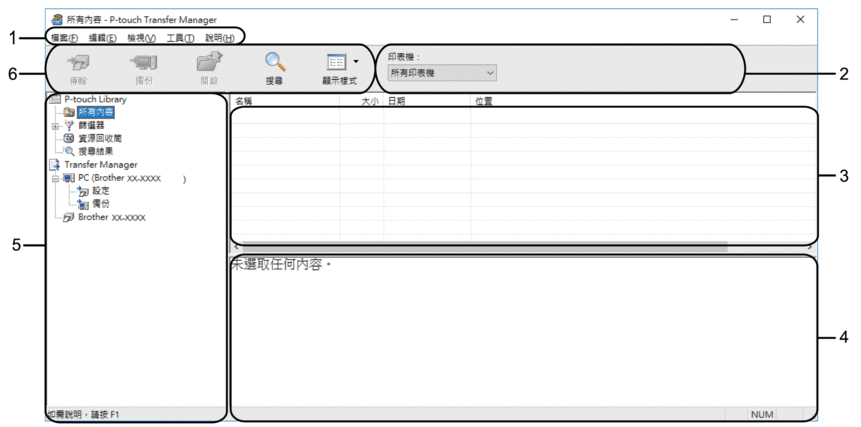Click the 搜尋 magnifier search icon
The height and width of the screenshot is (427, 861).
[x=275, y=63]
